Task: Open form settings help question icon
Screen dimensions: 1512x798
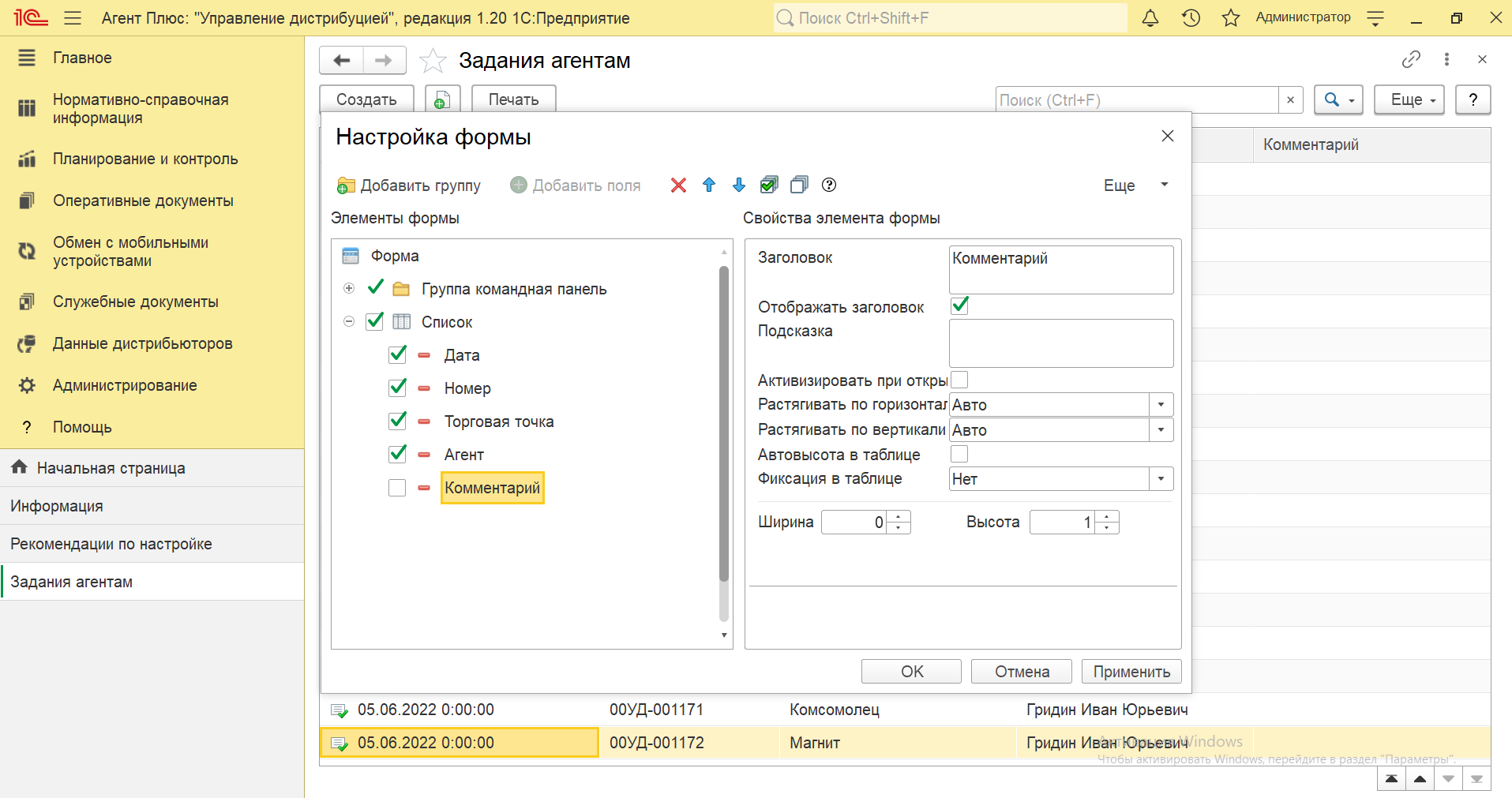Action: click(x=829, y=185)
